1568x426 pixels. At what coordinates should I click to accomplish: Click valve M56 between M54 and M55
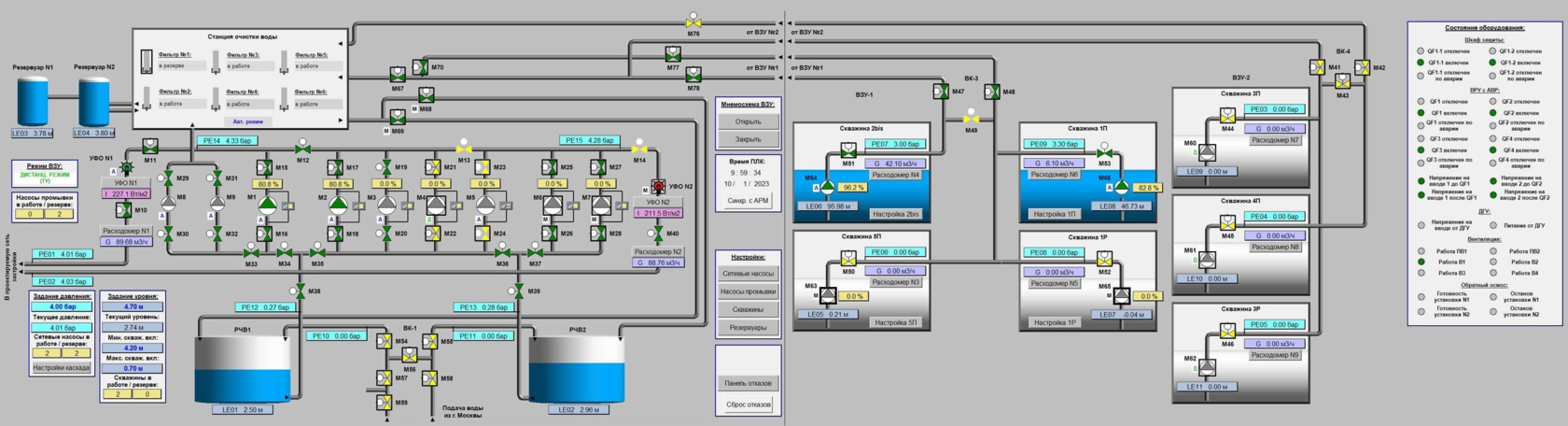tap(408, 355)
